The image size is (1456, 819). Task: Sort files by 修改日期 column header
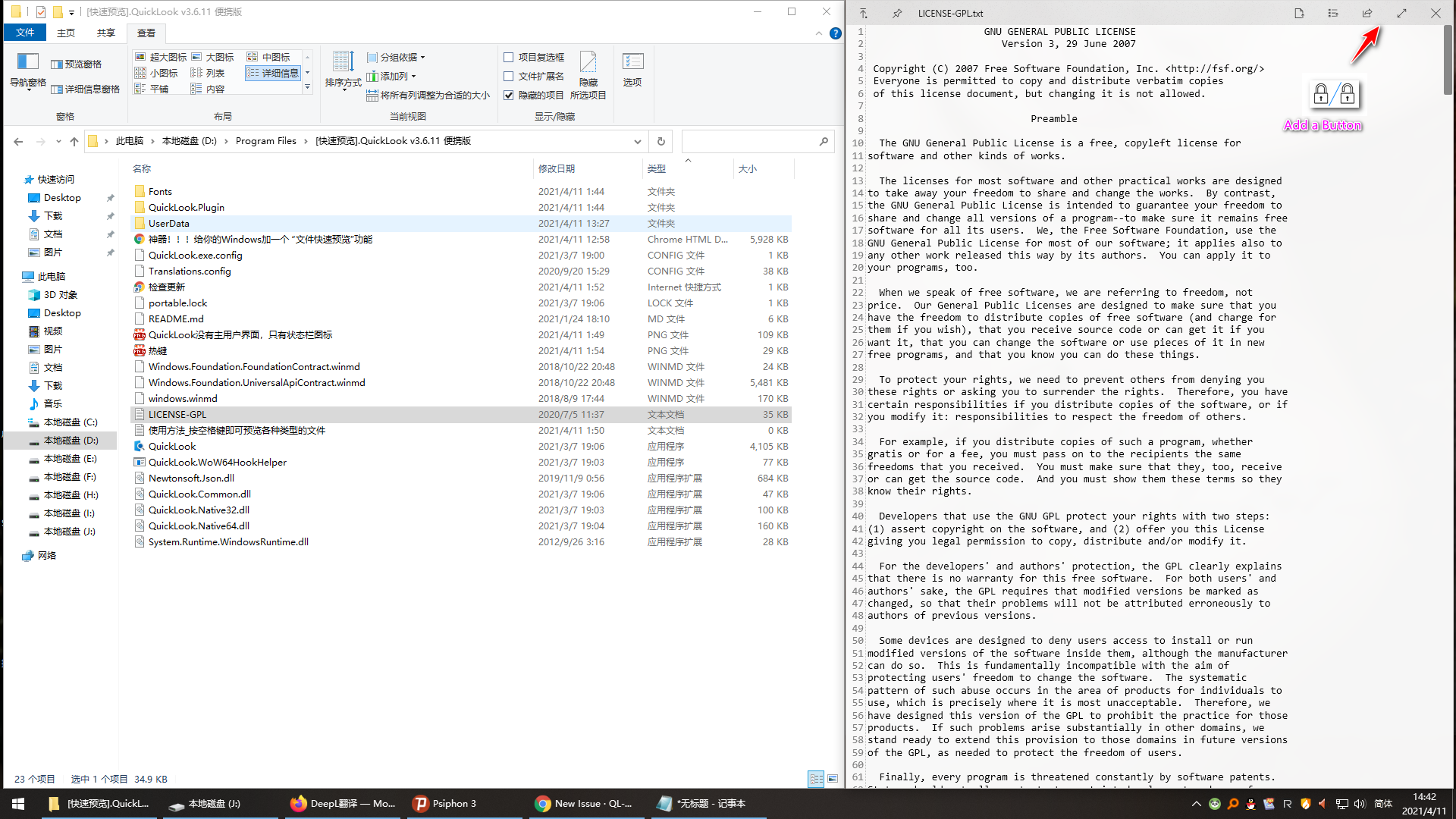point(557,168)
